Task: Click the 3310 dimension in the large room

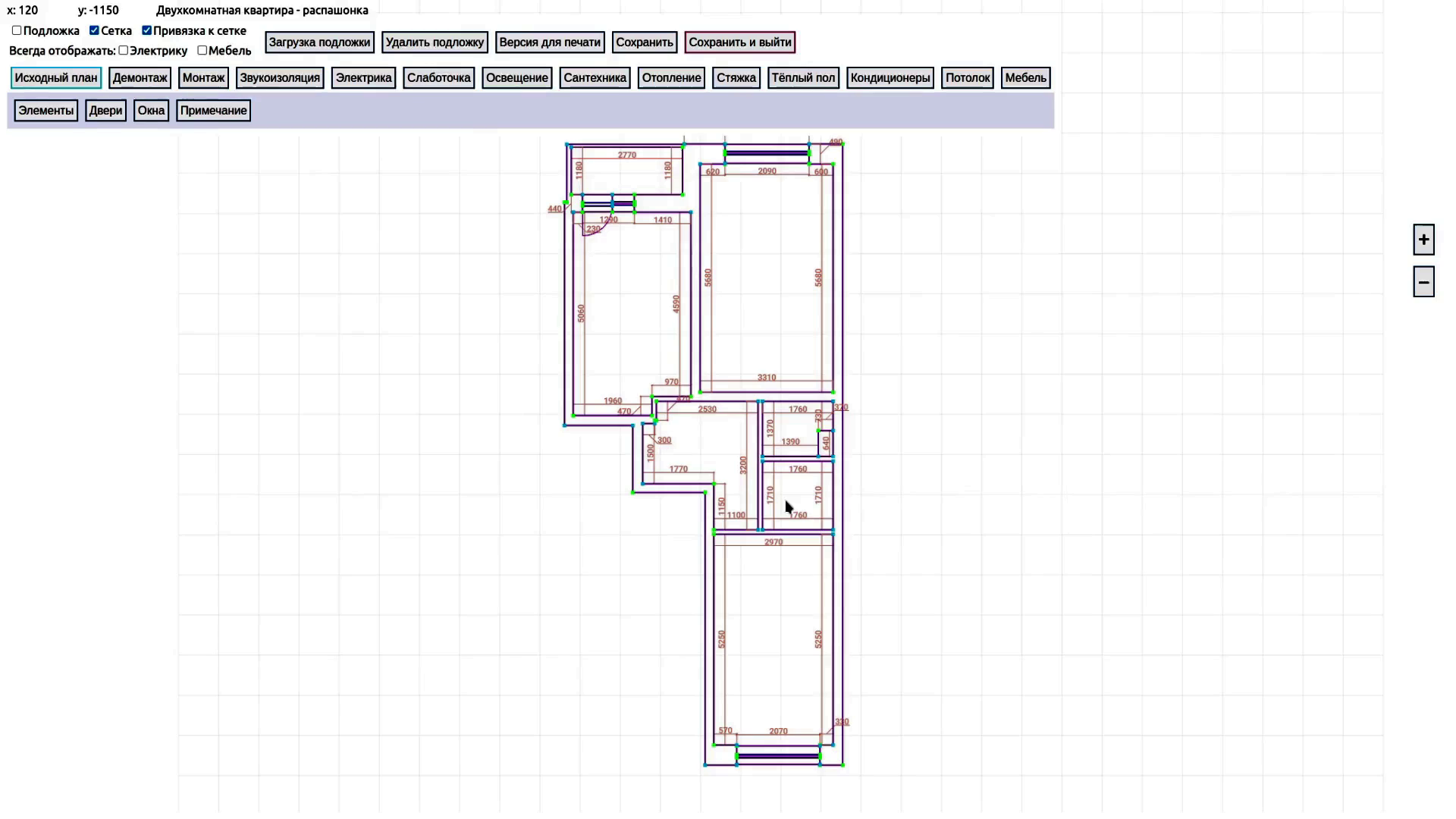Action: [x=766, y=378]
